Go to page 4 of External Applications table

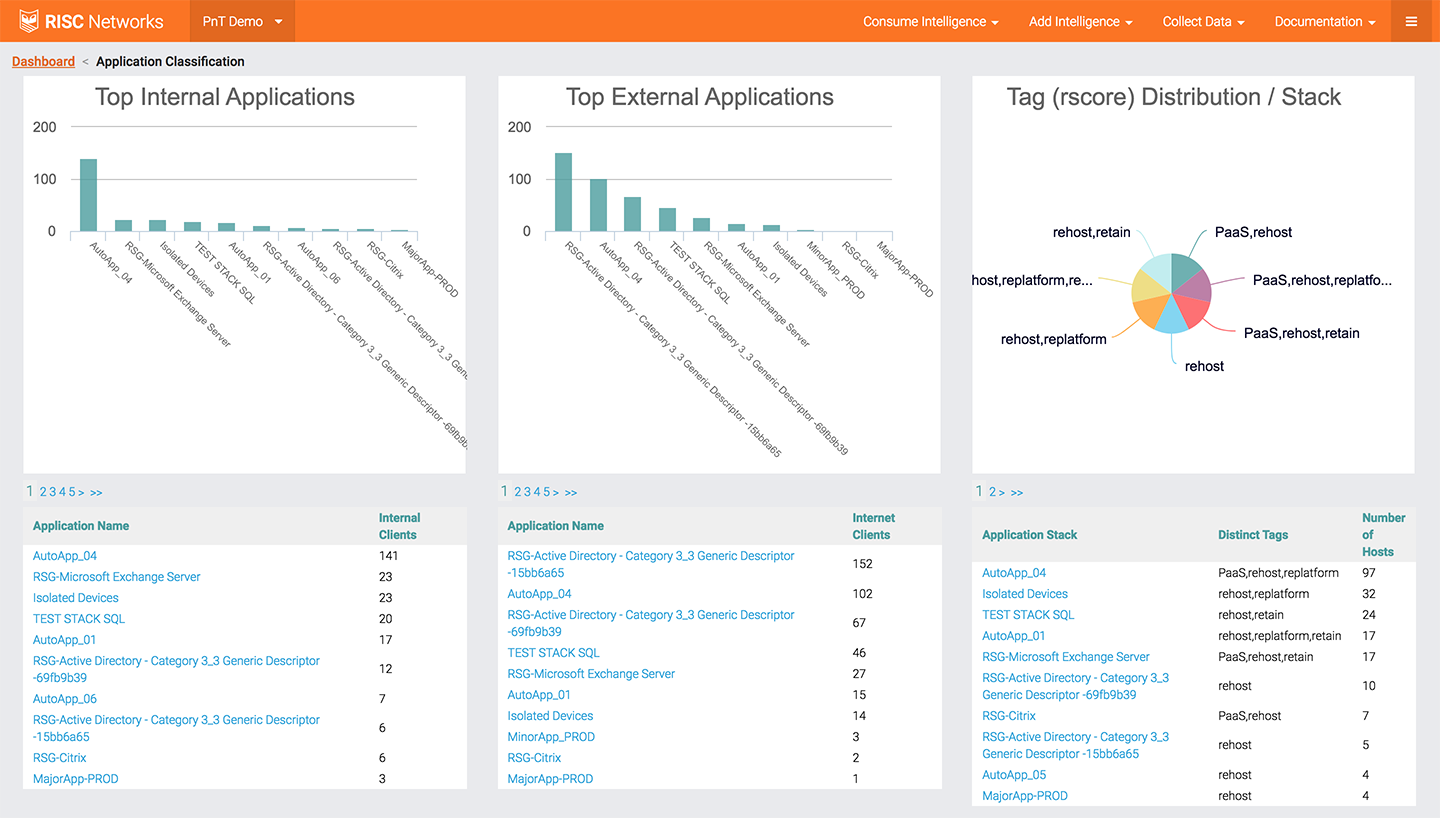click(536, 492)
